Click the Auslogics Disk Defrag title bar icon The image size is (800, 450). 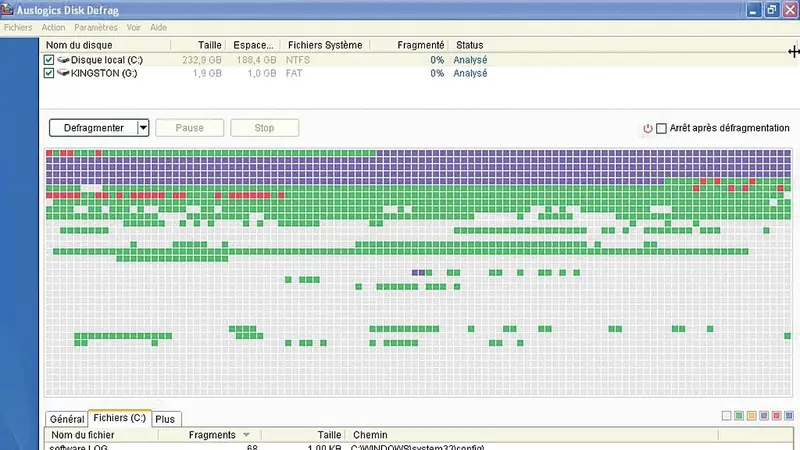[x=7, y=9]
